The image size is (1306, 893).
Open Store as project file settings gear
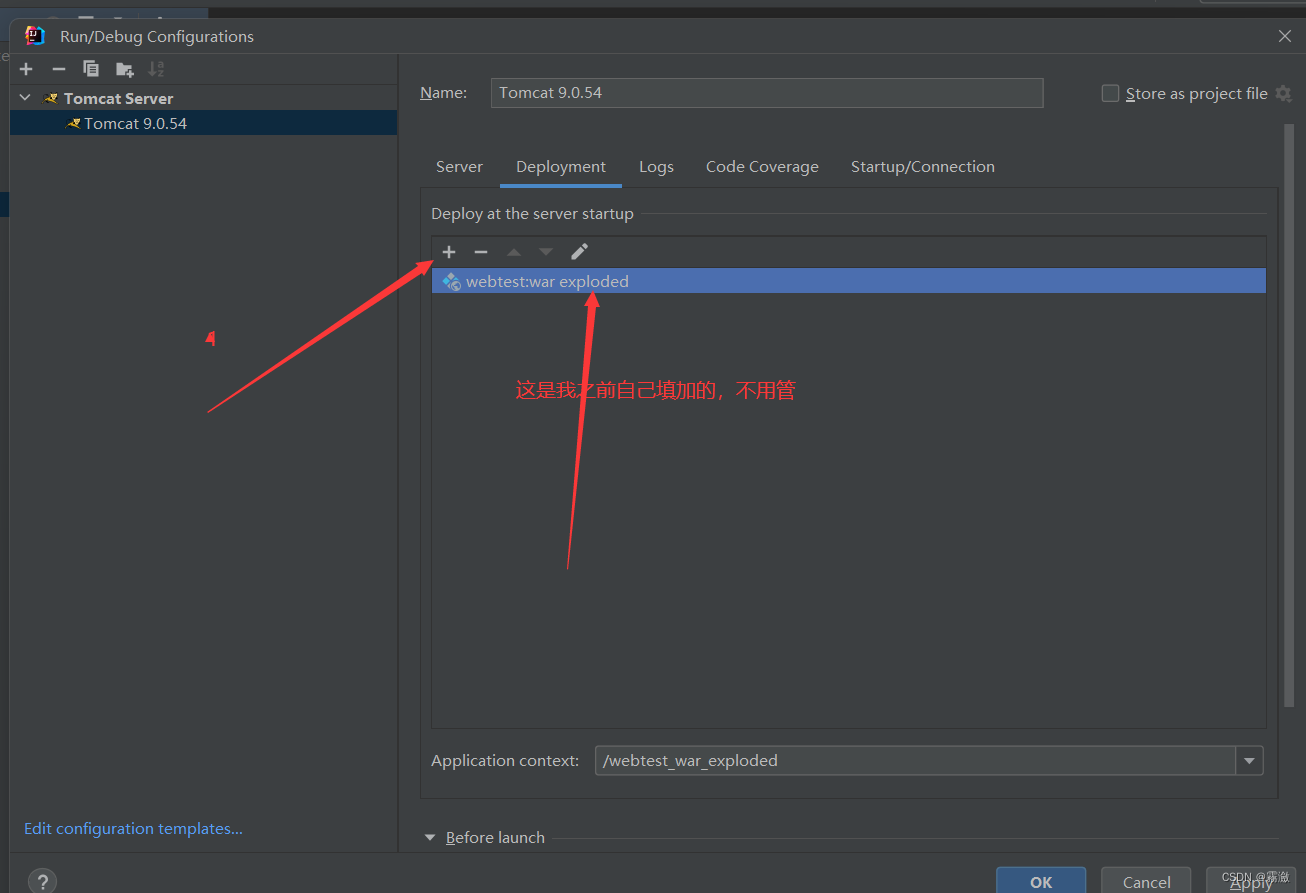1284,94
